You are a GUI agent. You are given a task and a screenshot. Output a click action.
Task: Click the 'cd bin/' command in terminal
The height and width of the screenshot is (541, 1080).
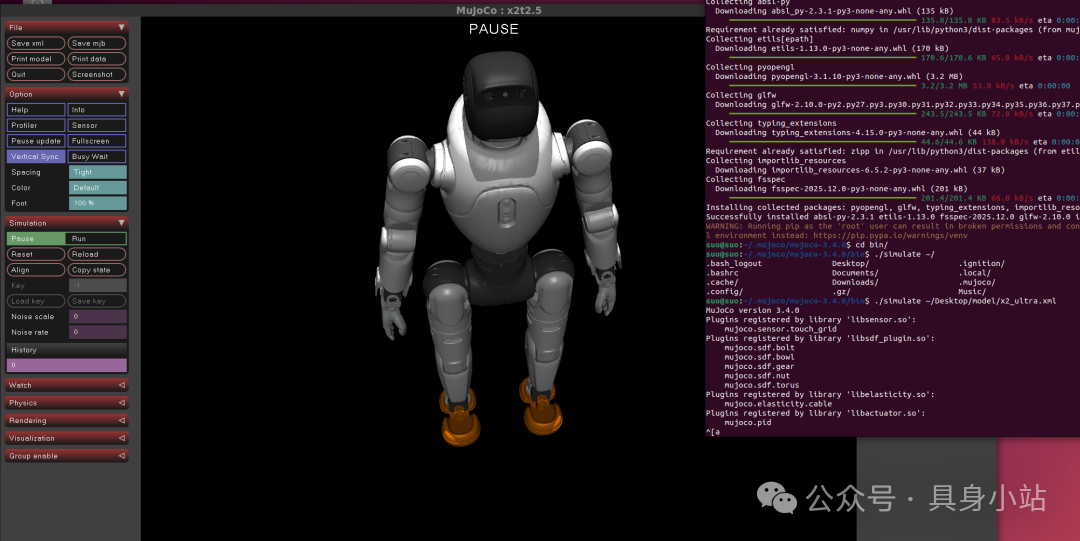pyautogui.click(x=871, y=245)
